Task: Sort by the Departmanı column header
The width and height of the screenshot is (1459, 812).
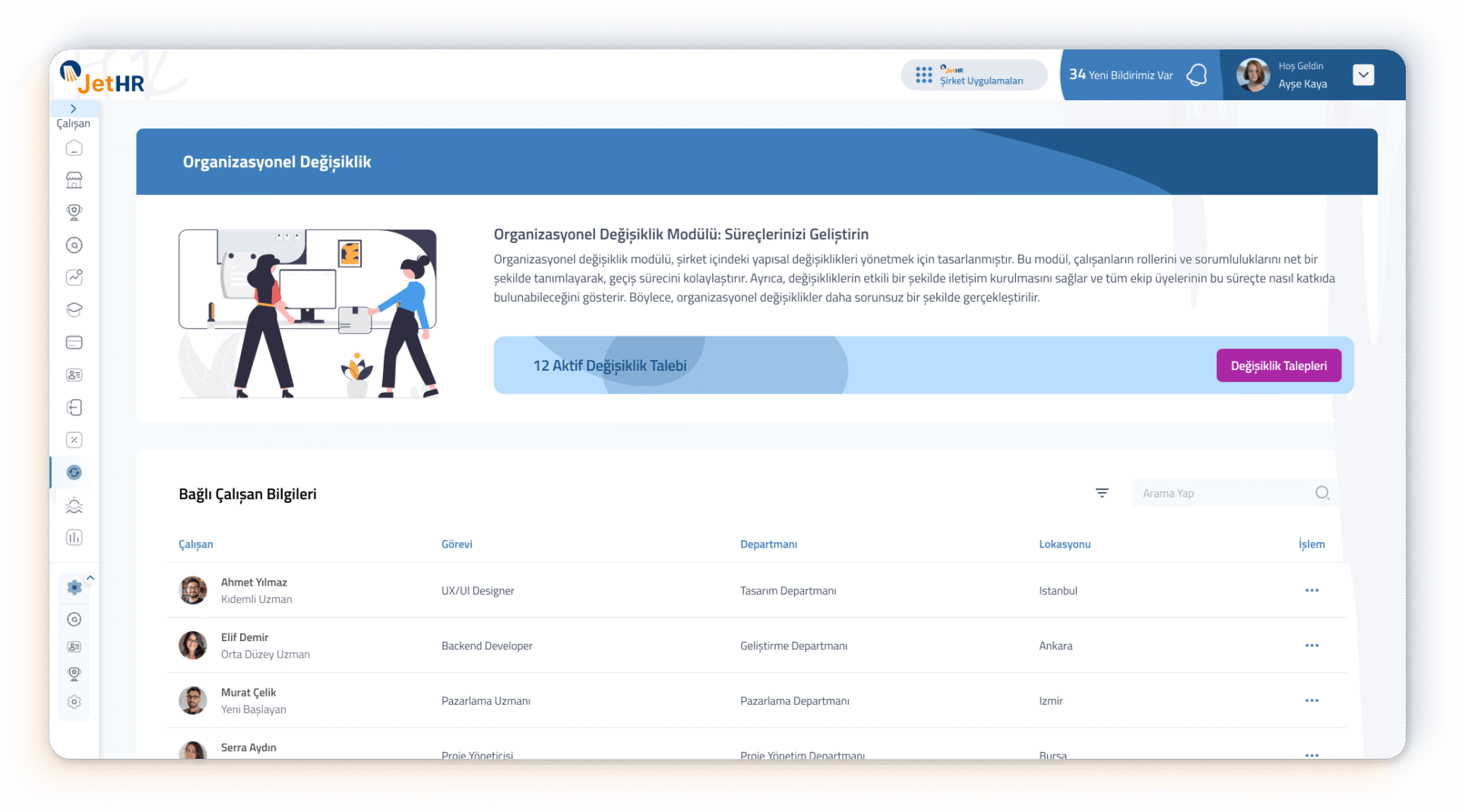Action: click(x=768, y=544)
